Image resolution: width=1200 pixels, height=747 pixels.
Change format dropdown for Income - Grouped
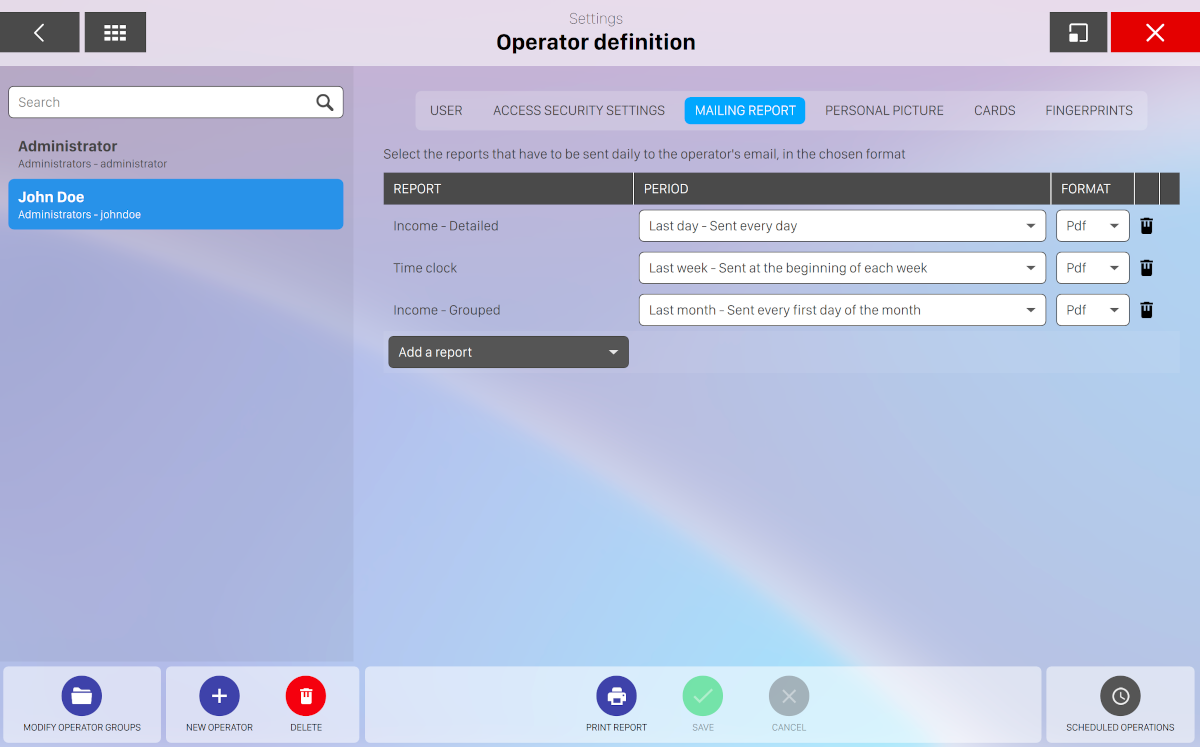tap(1092, 310)
